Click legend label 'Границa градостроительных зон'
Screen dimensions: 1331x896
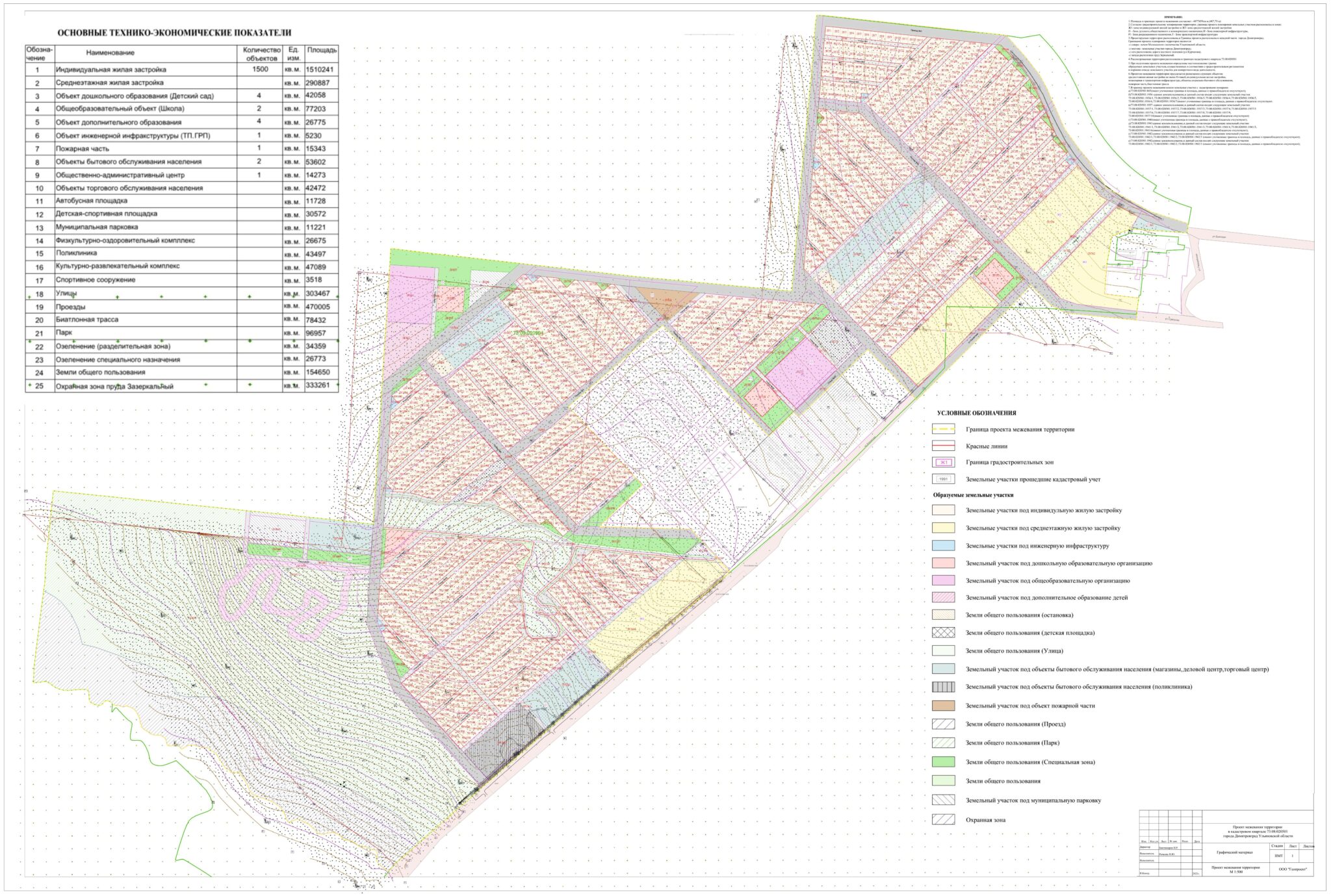pyautogui.click(x=1009, y=463)
